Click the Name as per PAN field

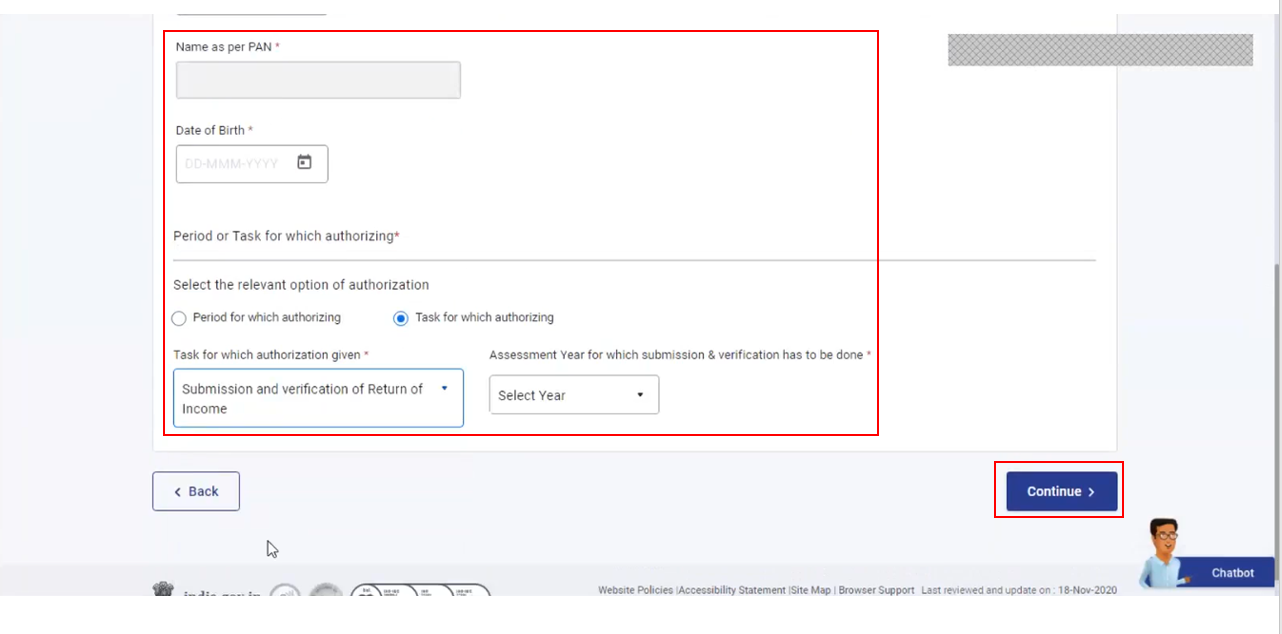tap(318, 80)
